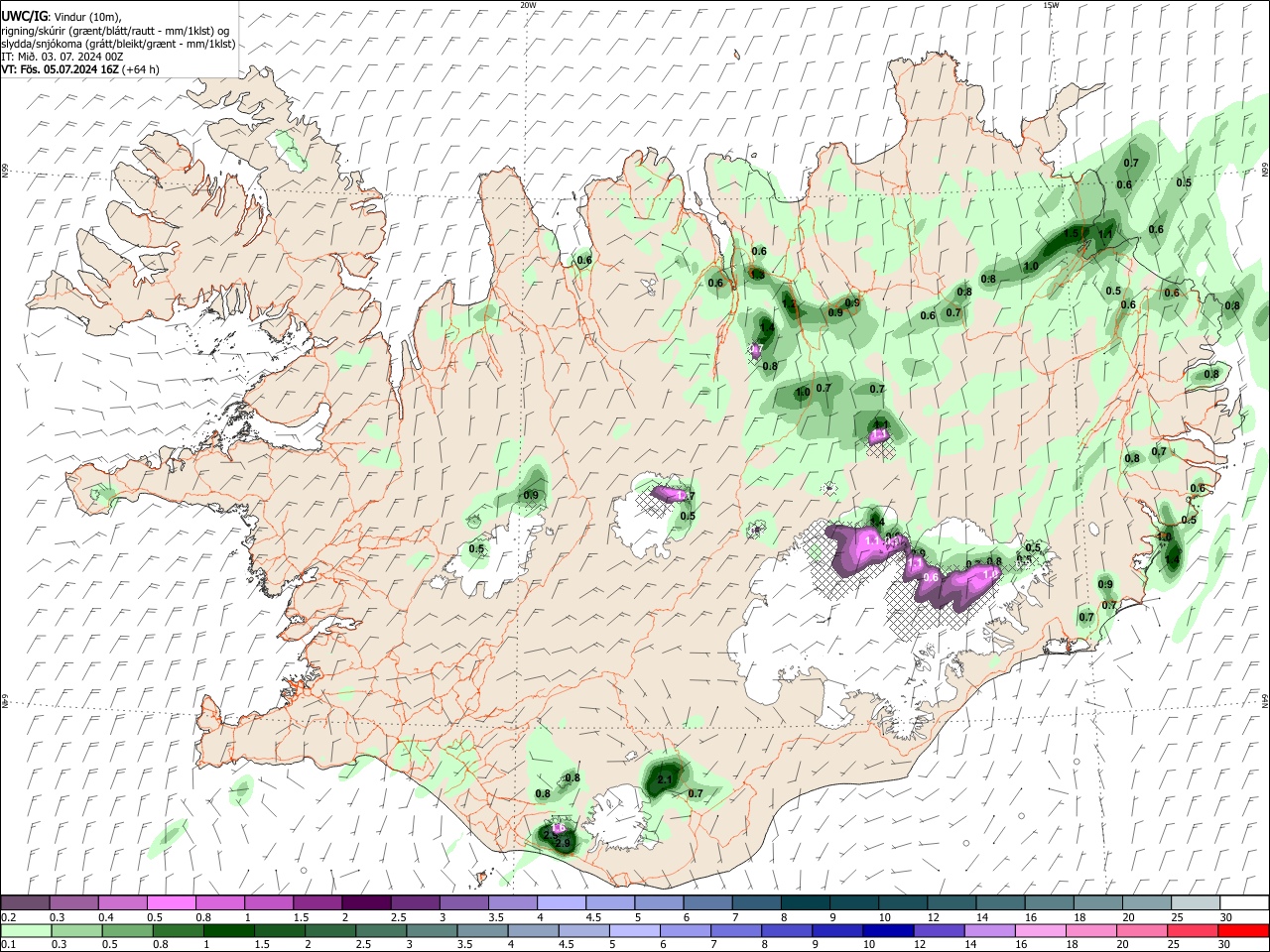The width and height of the screenshot is (1270, 952).
Task: Select the lilac bottom-row swatch labeled 14
Action: [x=989, y=930]
